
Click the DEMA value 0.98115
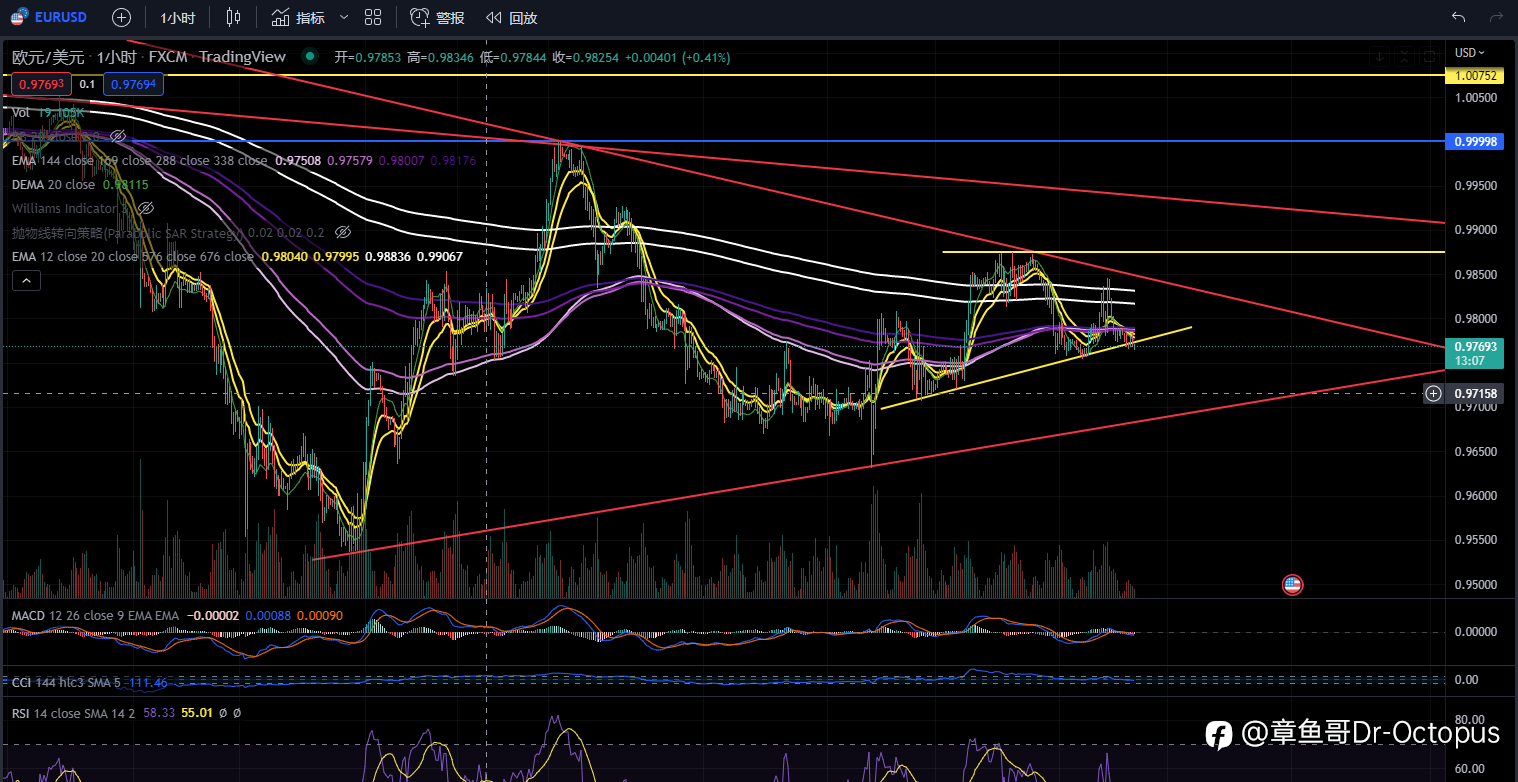tap(125, 184)
